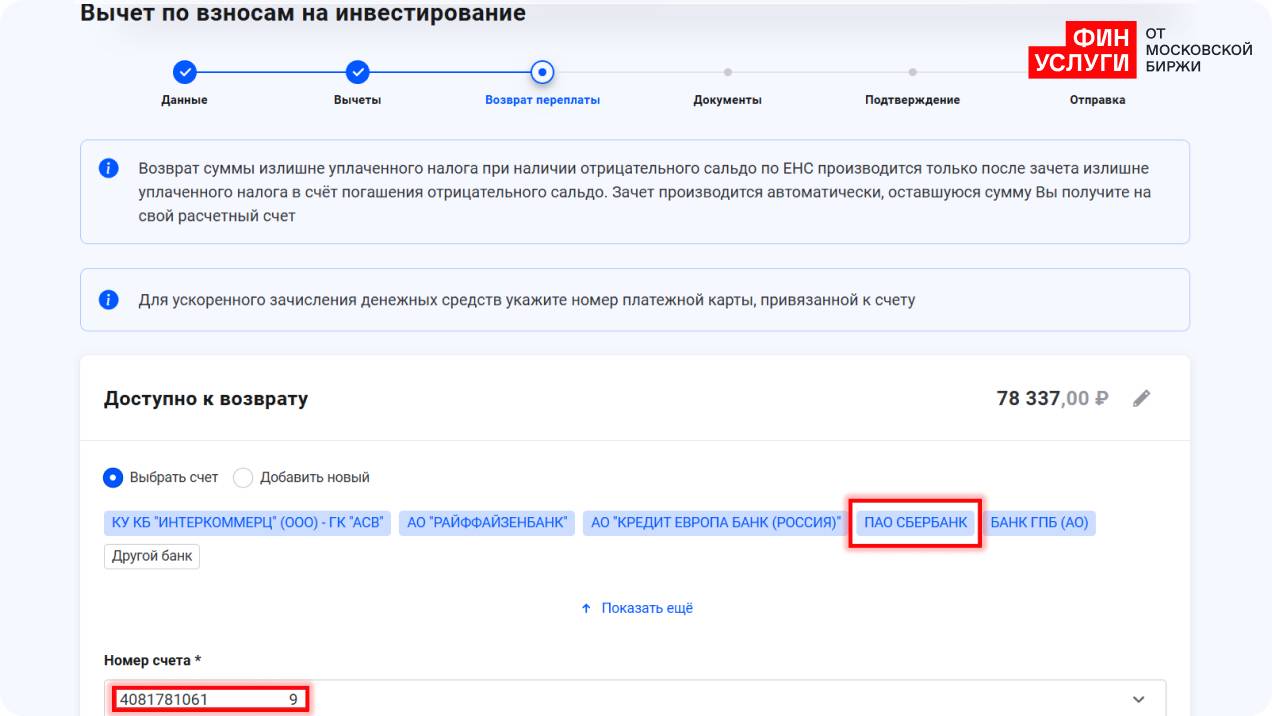Viewport: 1272px width, 716px height.
Task: Click the step dot above Подтверждение
Action: (x=912, y=72)
